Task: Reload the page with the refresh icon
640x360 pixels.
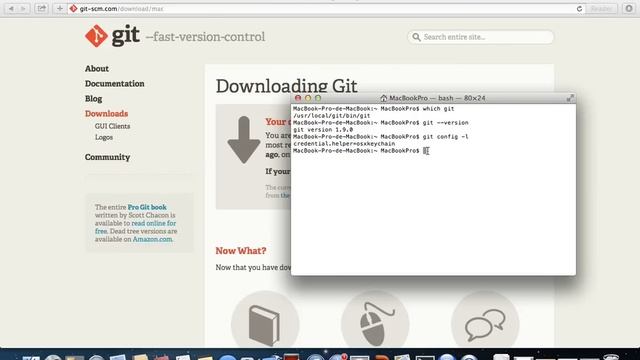Action: [x=579, y=9]
